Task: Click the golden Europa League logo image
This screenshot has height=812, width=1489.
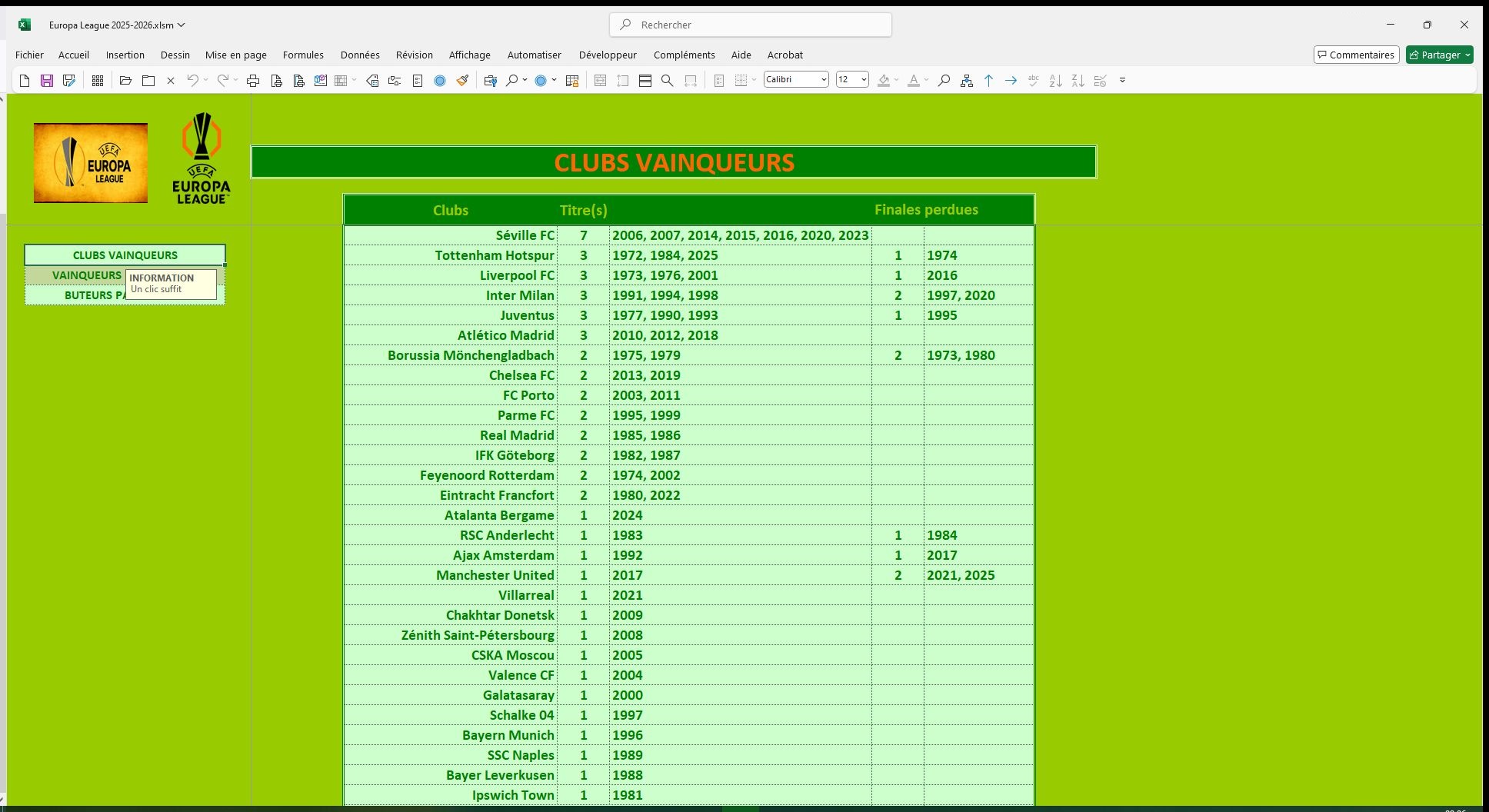Action: click(91, 163)
